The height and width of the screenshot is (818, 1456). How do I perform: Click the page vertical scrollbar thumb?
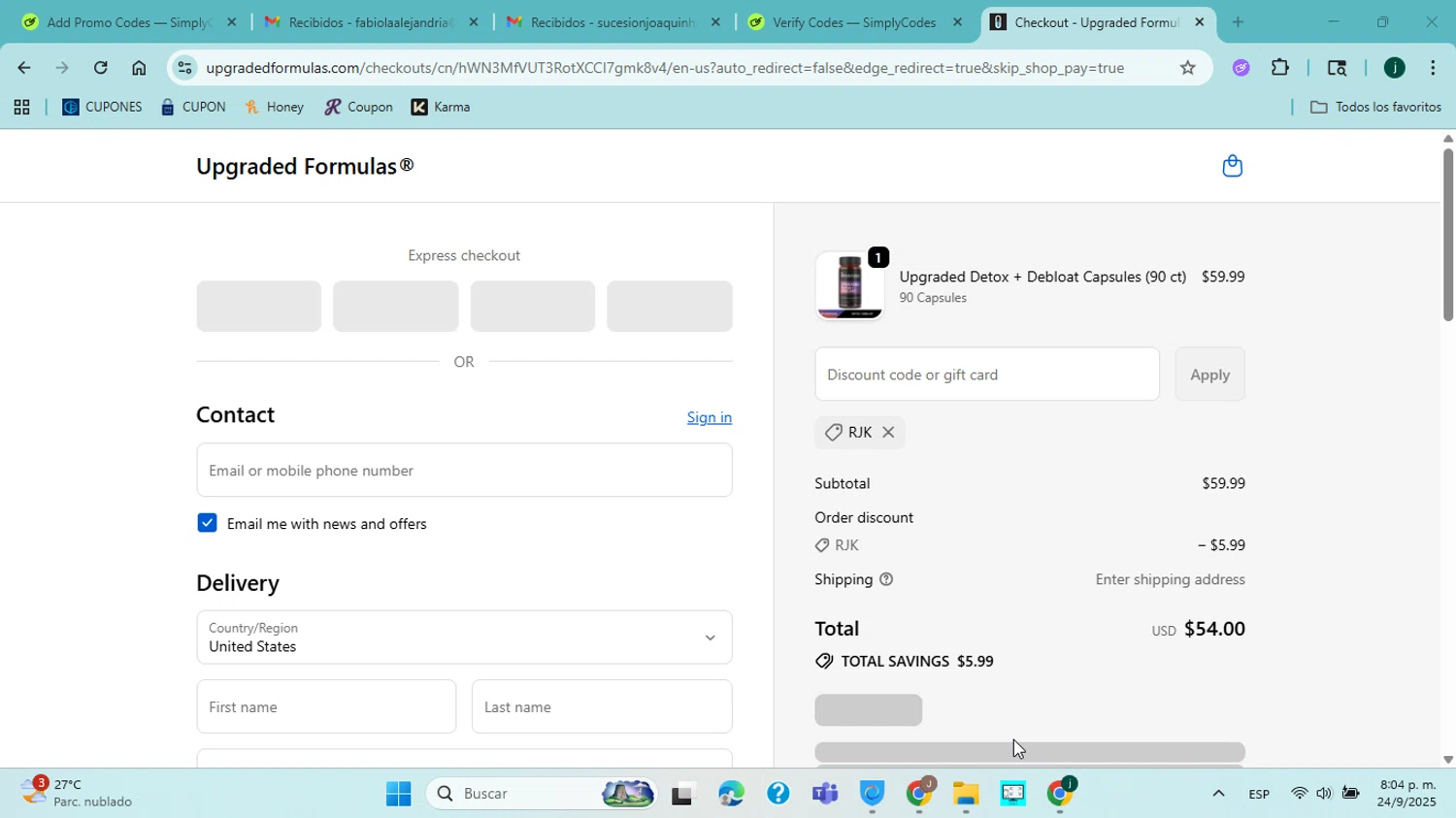tap(1448, 234)
